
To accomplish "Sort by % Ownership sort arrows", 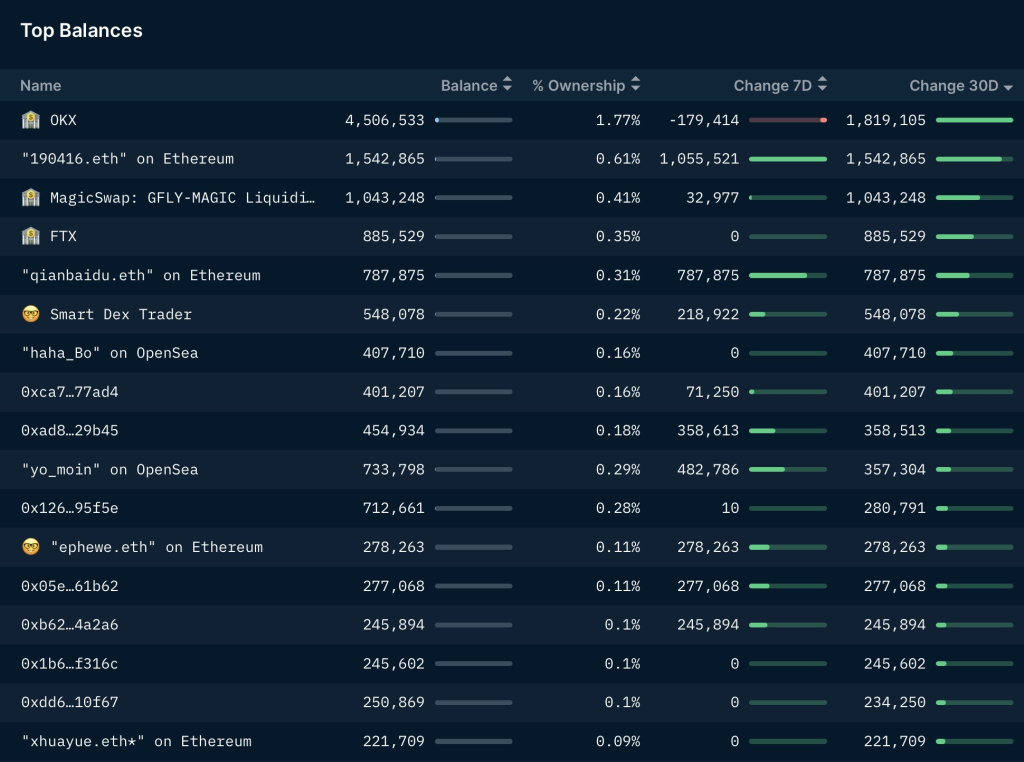I will pos(635,85).
